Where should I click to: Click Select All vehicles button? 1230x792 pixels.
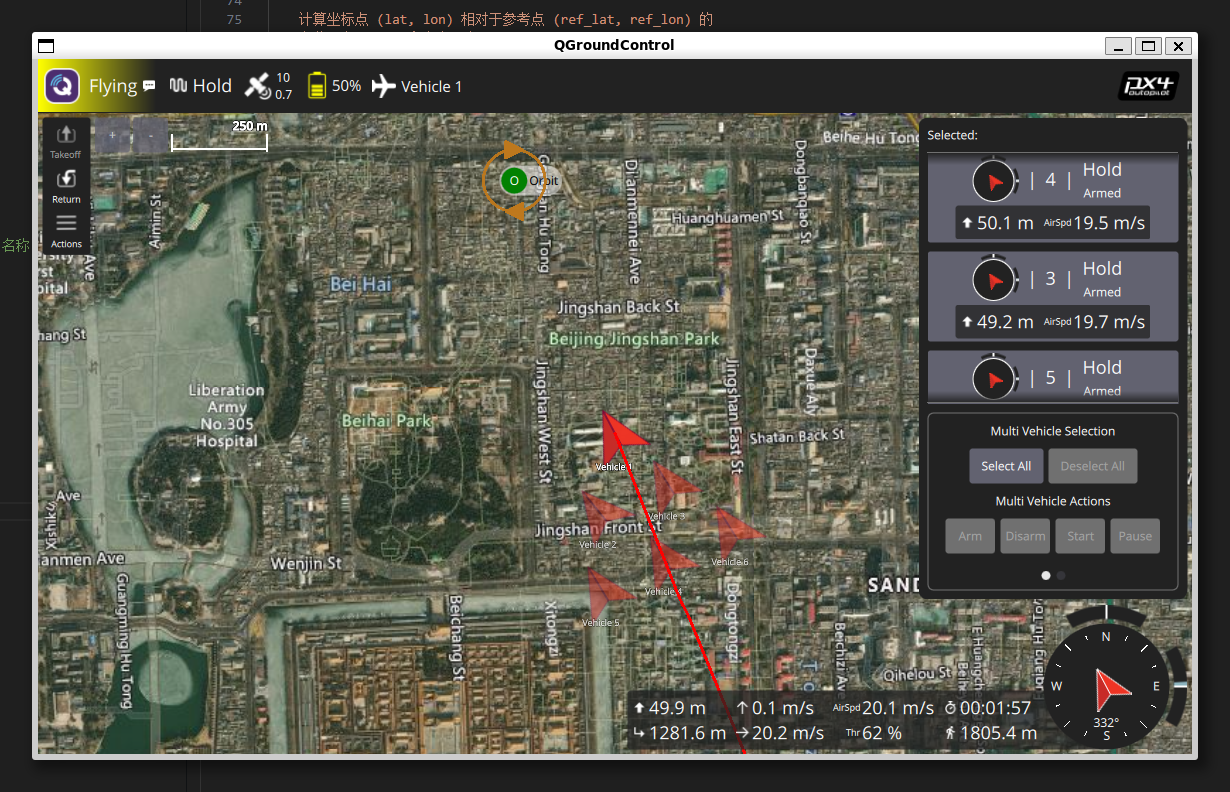point(1006,465)
